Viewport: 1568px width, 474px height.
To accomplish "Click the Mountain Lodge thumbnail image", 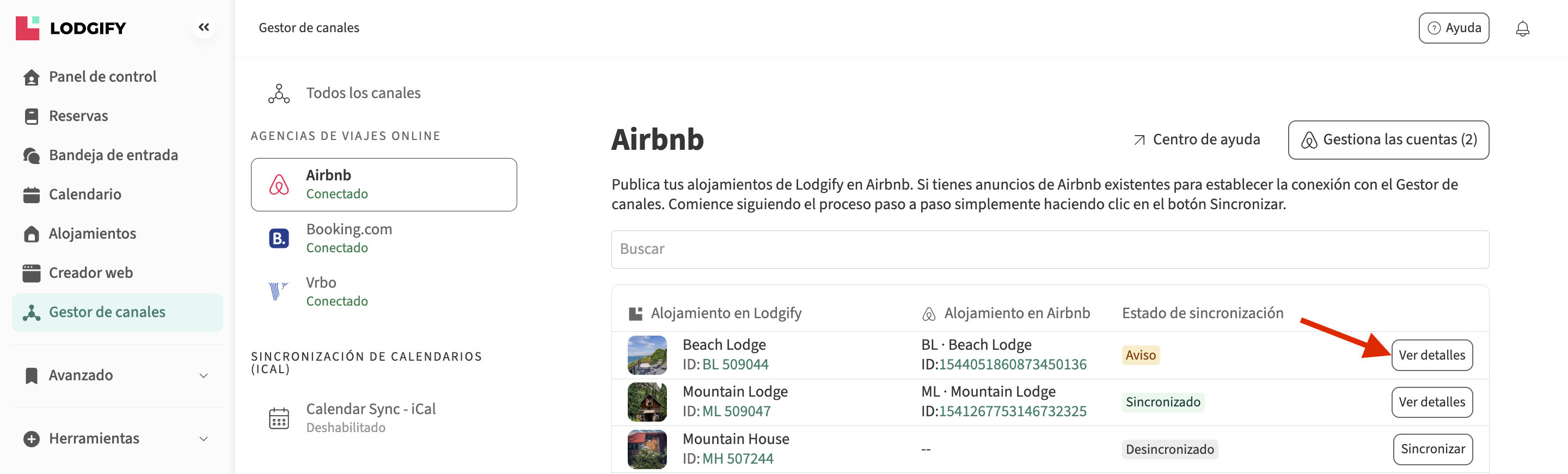I will coord(646,402).
